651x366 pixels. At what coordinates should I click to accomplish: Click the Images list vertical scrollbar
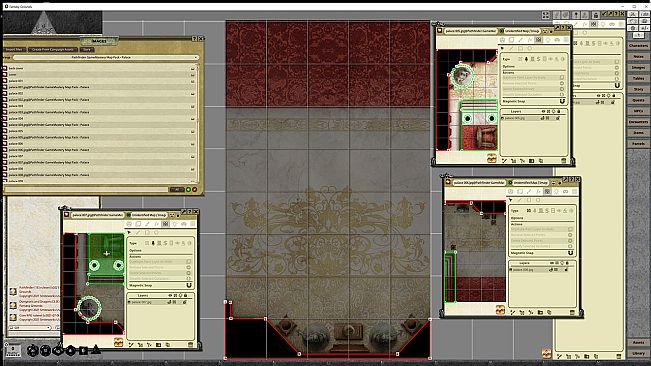point(198,122)
